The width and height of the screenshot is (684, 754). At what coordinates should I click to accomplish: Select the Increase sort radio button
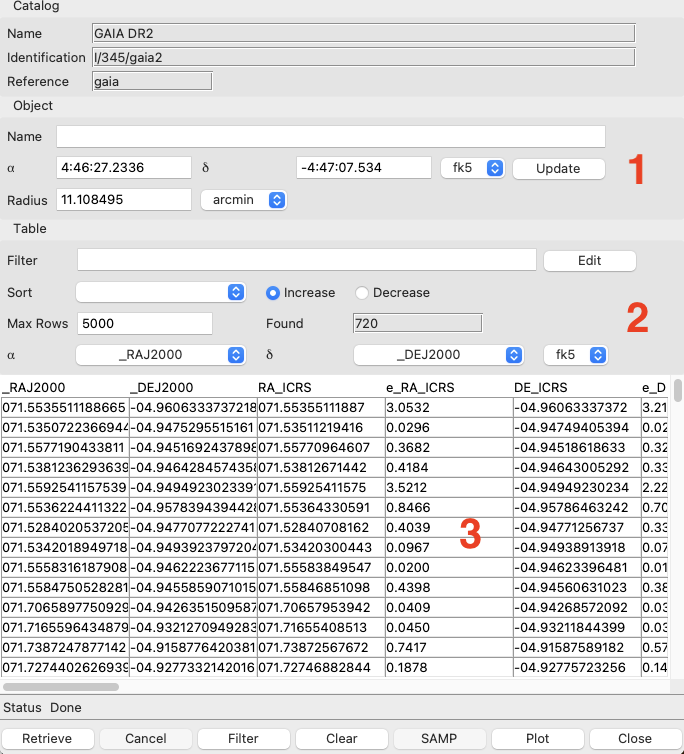click(272, 293)
